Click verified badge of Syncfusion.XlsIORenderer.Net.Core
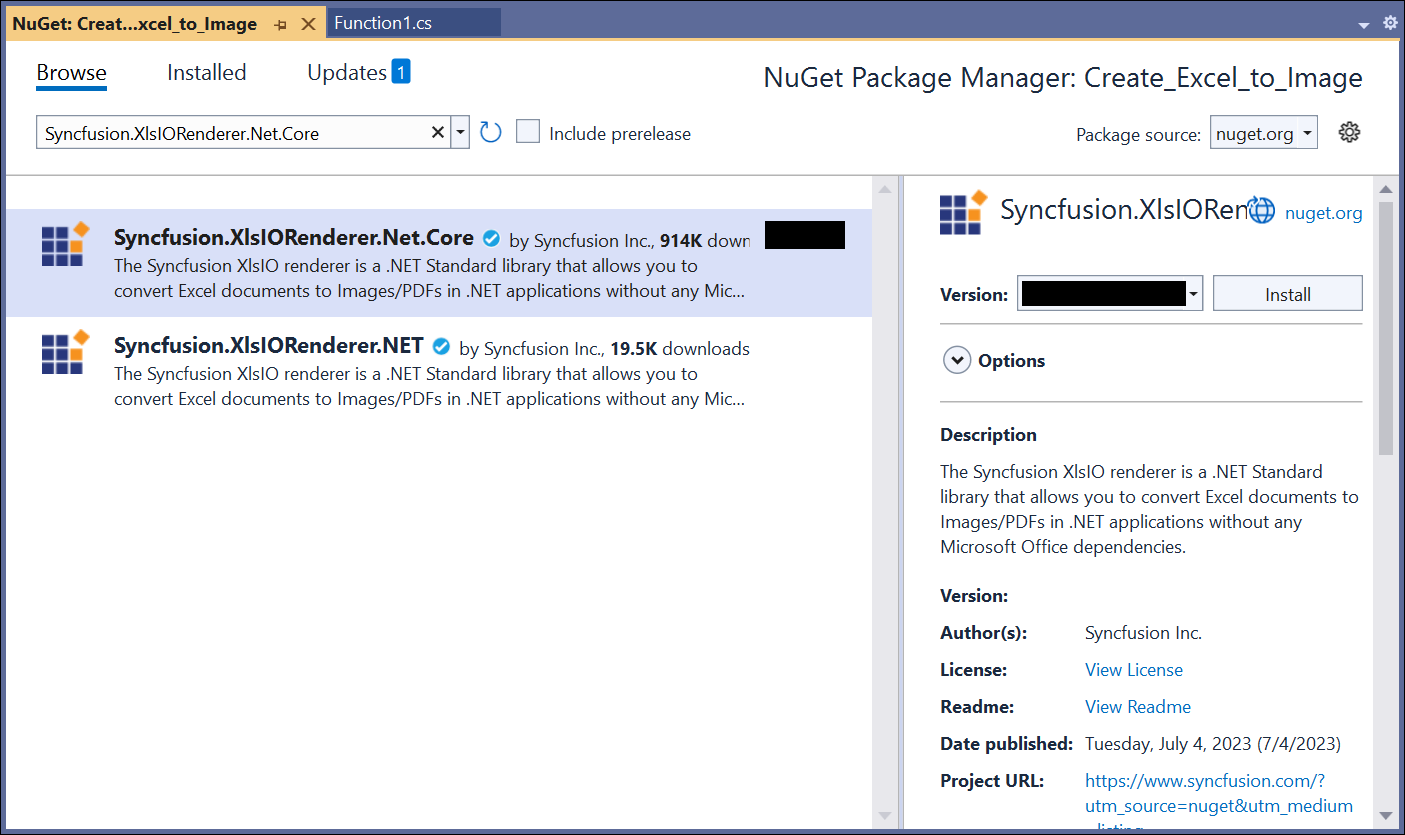The width and height of the screenshot is (1405, 835). [491, 239]
